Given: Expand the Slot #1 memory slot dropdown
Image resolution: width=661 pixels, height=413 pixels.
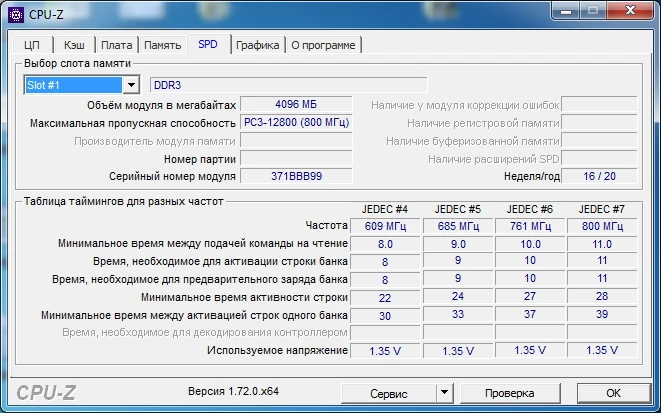Looking at the screenshot, I should pos(131,85).
